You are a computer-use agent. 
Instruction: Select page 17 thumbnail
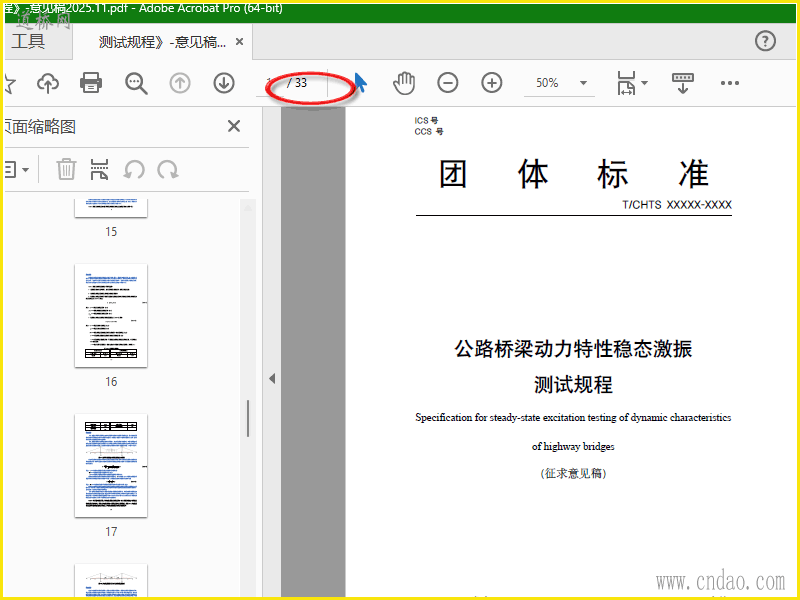click(x=111, y=465)
